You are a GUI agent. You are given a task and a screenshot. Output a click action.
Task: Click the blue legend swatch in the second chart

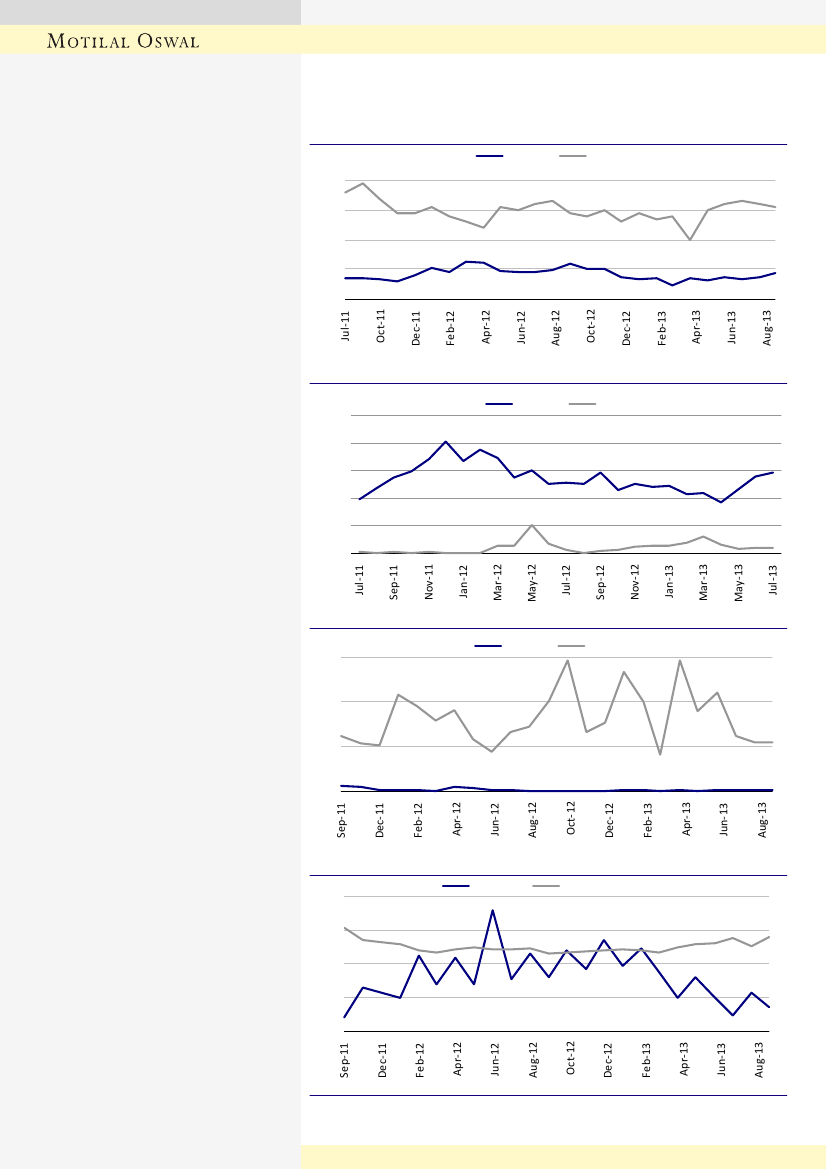499,404
